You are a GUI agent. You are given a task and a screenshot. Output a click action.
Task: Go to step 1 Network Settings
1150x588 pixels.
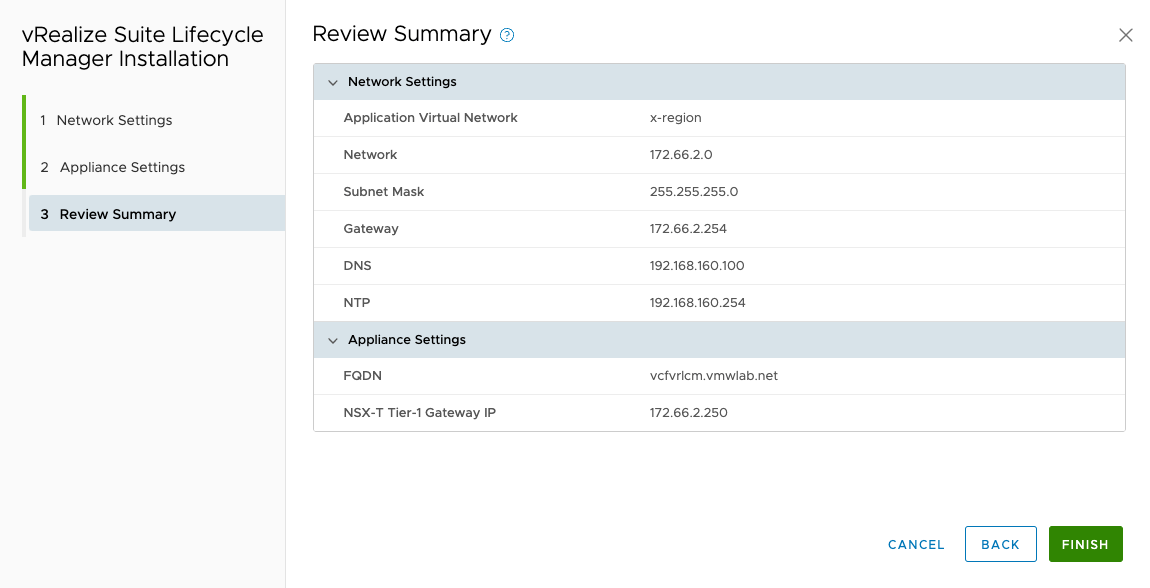106,120
